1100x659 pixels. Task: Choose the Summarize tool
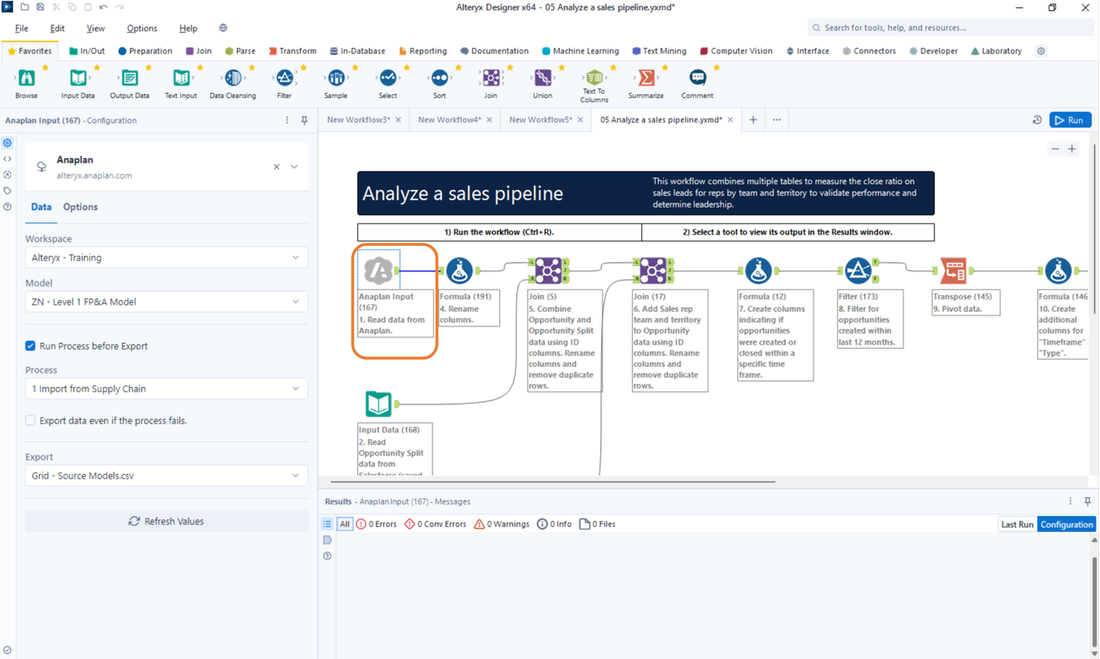point(646,79)
